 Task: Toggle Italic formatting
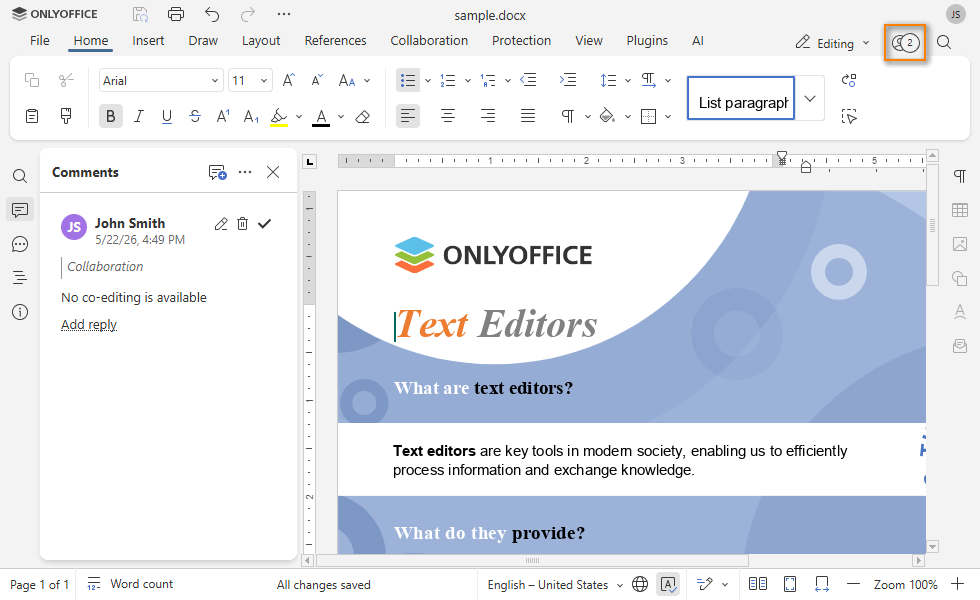pyautogui.click(x=139, y=116)
